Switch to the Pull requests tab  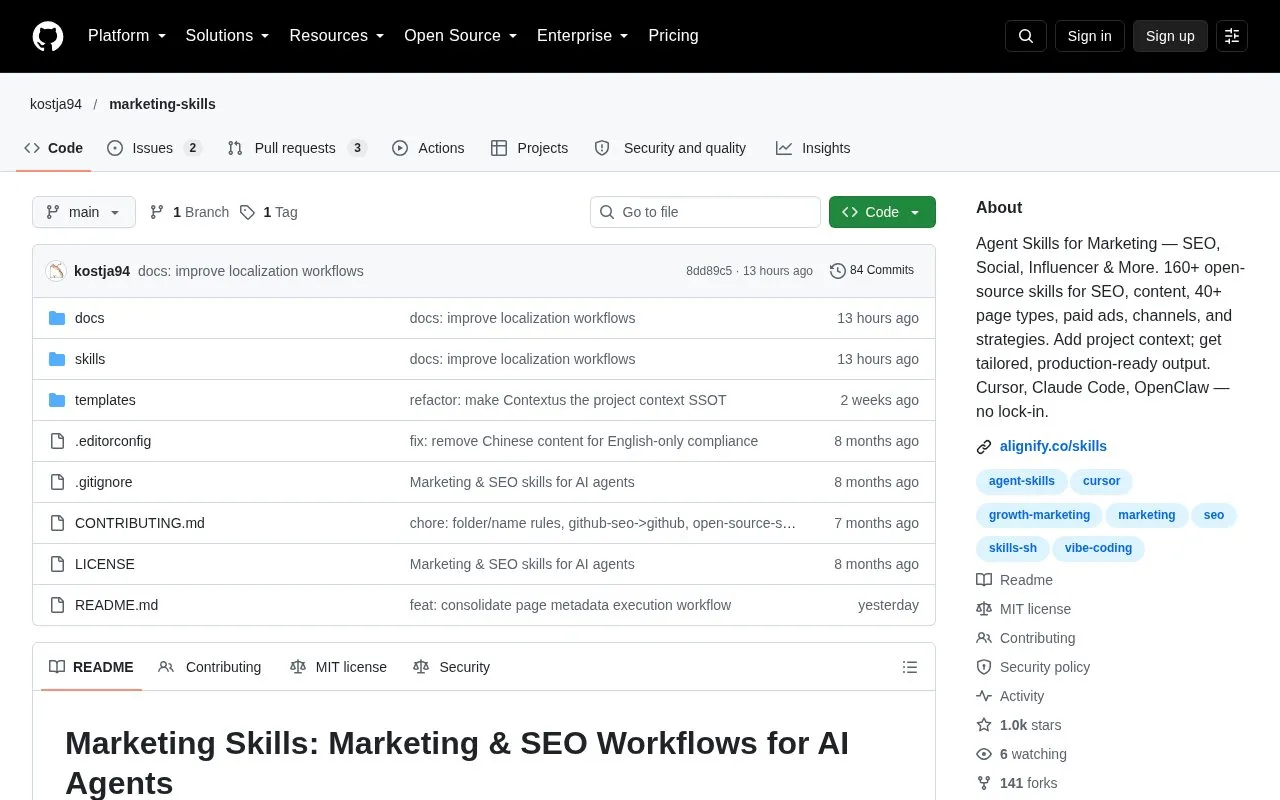coord(297,148)
